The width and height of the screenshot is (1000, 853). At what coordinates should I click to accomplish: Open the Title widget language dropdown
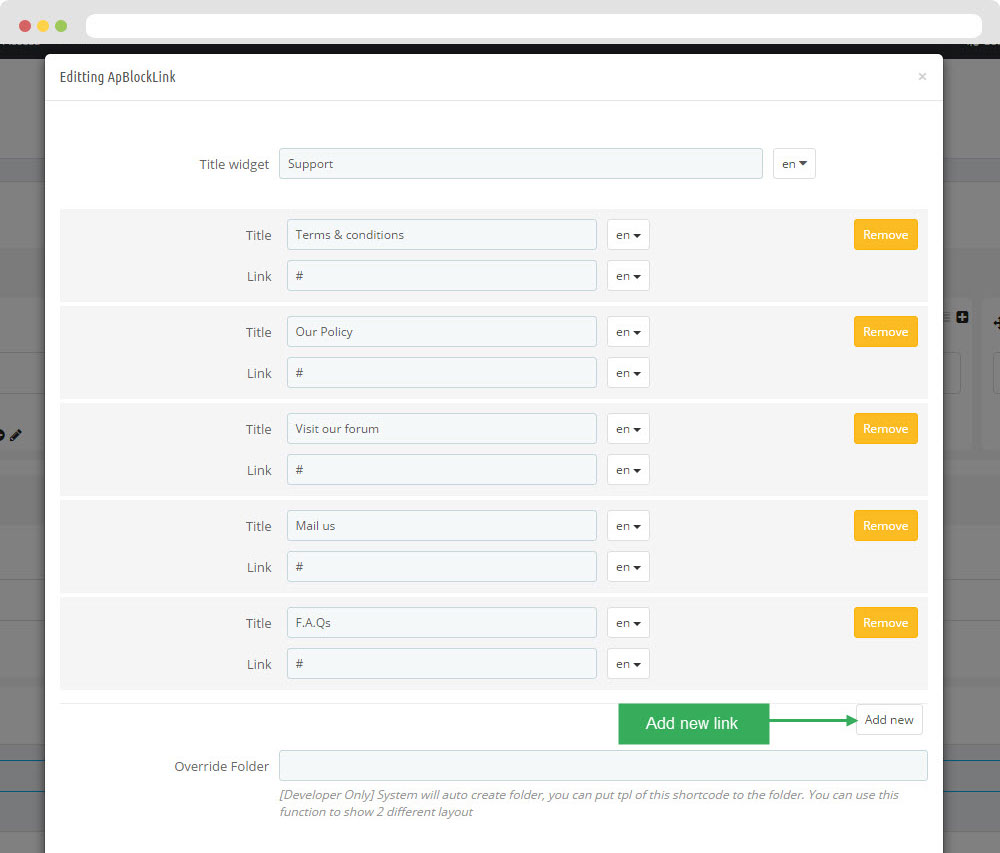coord(794,164)
